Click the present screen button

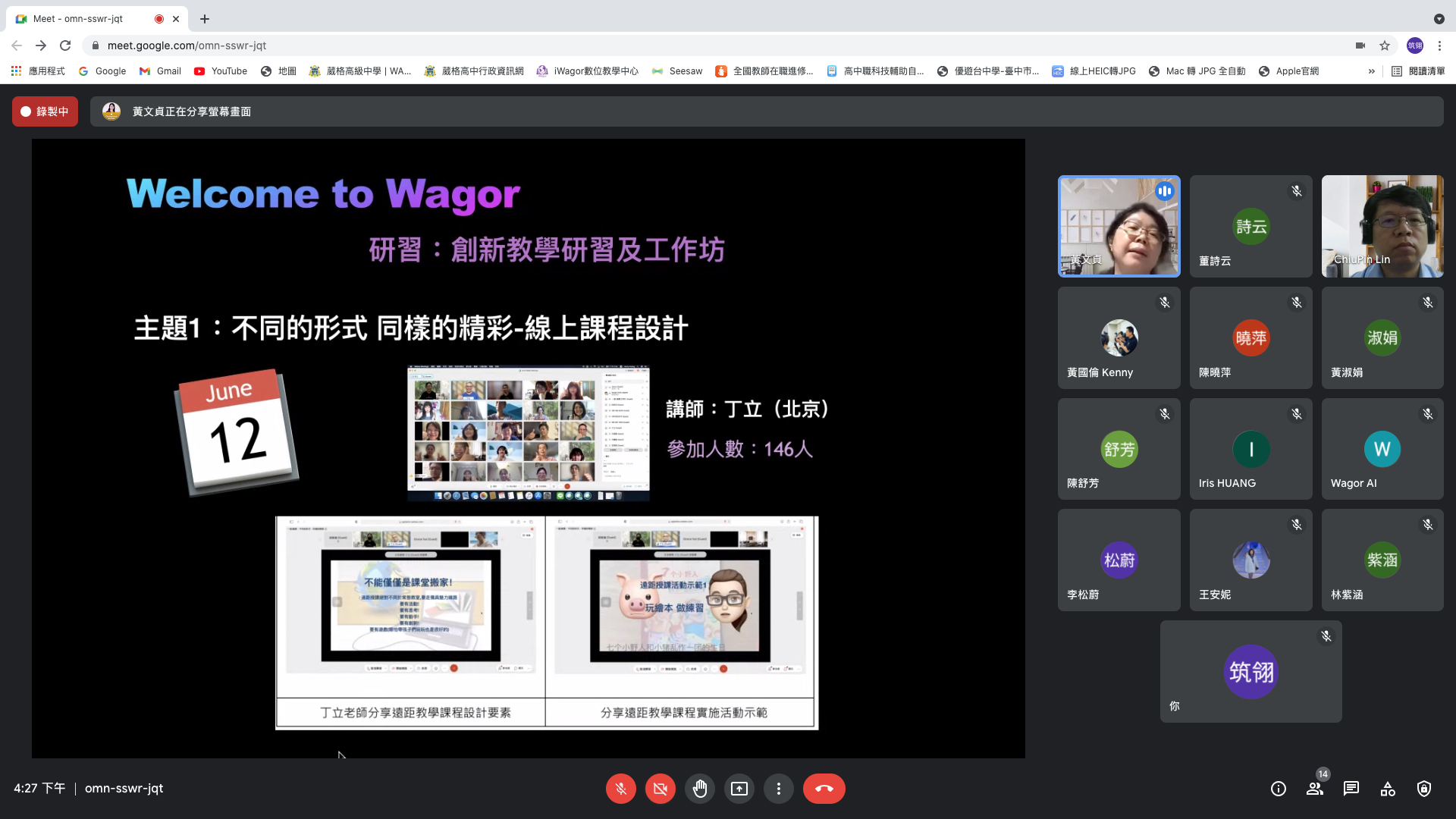[739, 789]
